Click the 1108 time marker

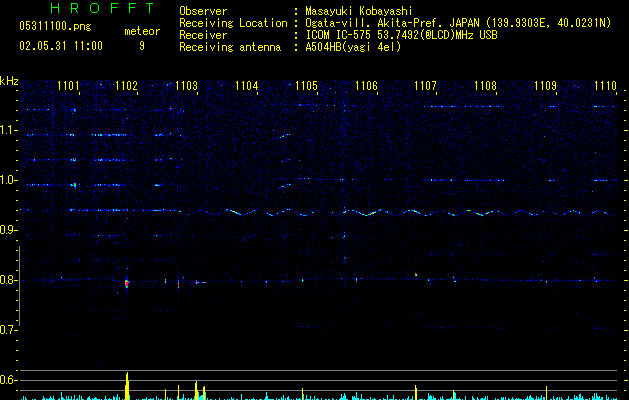(x=485, y=86)
